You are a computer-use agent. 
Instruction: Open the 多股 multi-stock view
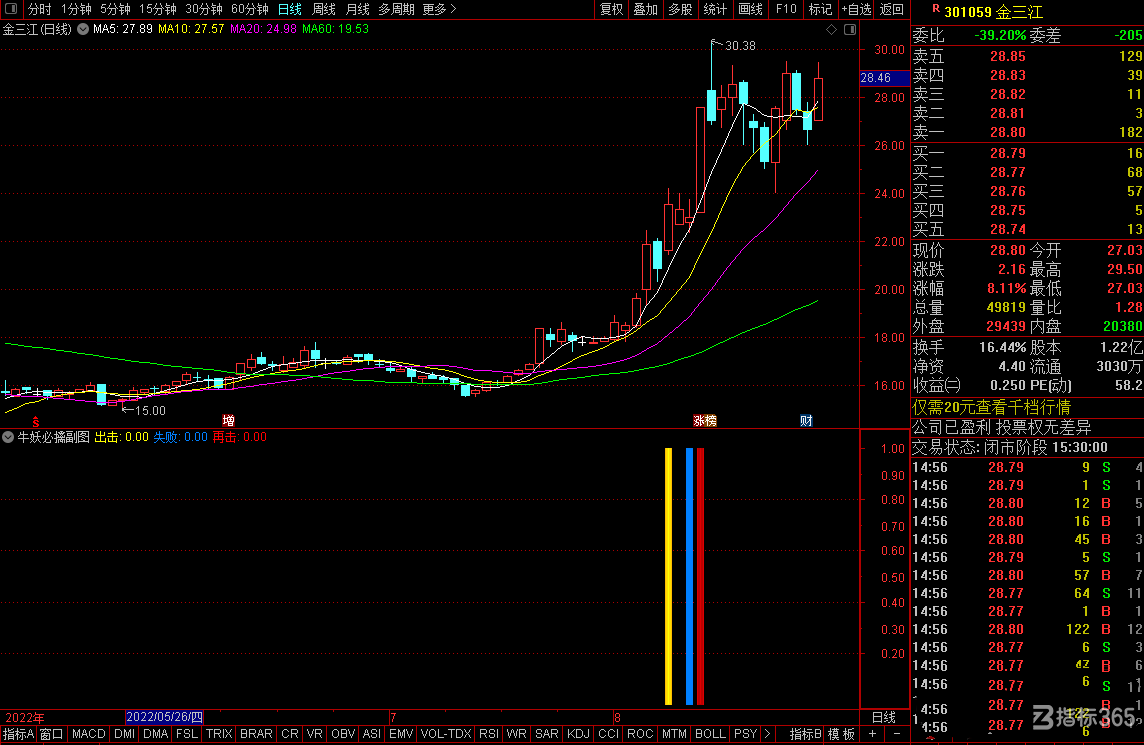point(680,9)
